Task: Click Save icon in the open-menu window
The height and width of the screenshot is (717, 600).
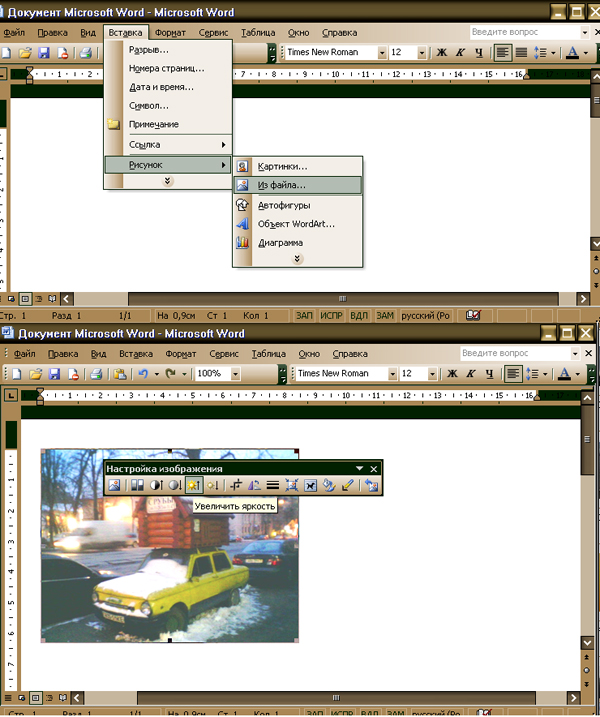Action: tap(44, 53)
